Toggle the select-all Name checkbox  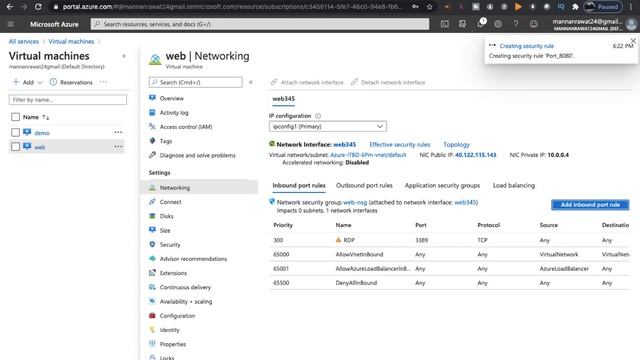(16, 117)
